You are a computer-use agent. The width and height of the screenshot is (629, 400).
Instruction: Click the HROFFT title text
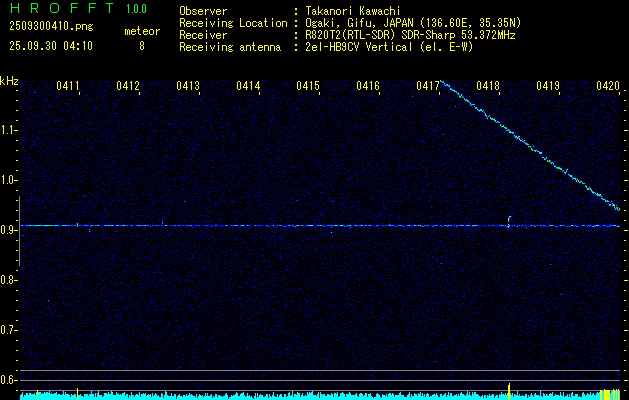[x=55, y=9]
